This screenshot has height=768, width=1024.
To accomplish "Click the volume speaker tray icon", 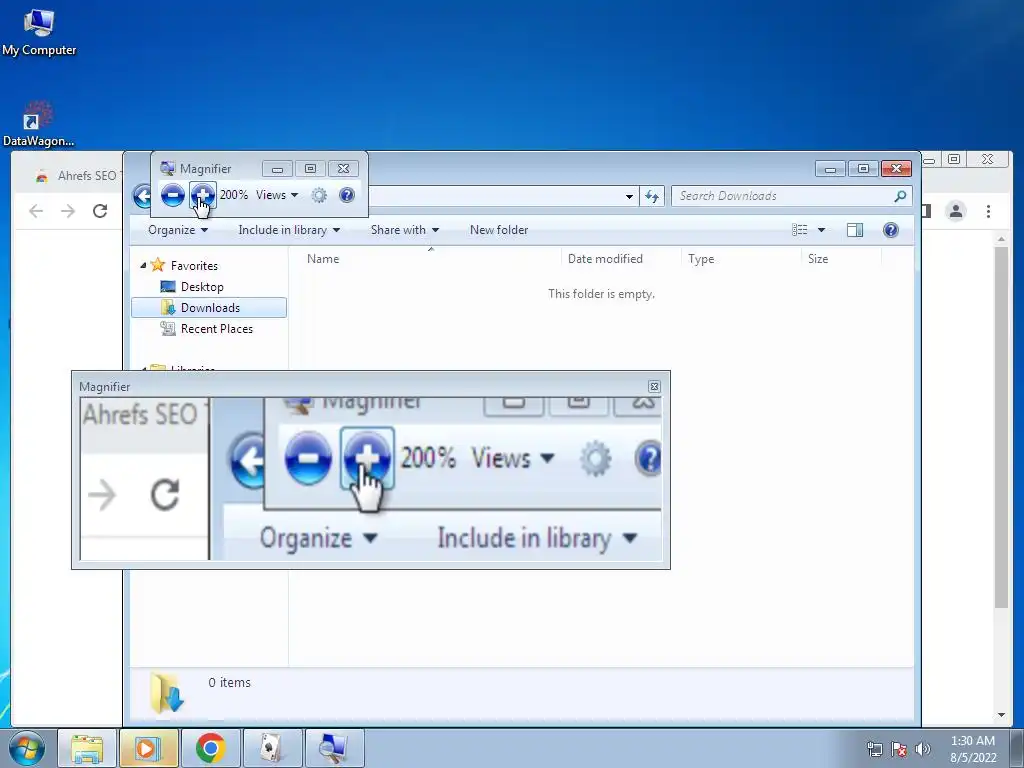I will tap(923, 749).
